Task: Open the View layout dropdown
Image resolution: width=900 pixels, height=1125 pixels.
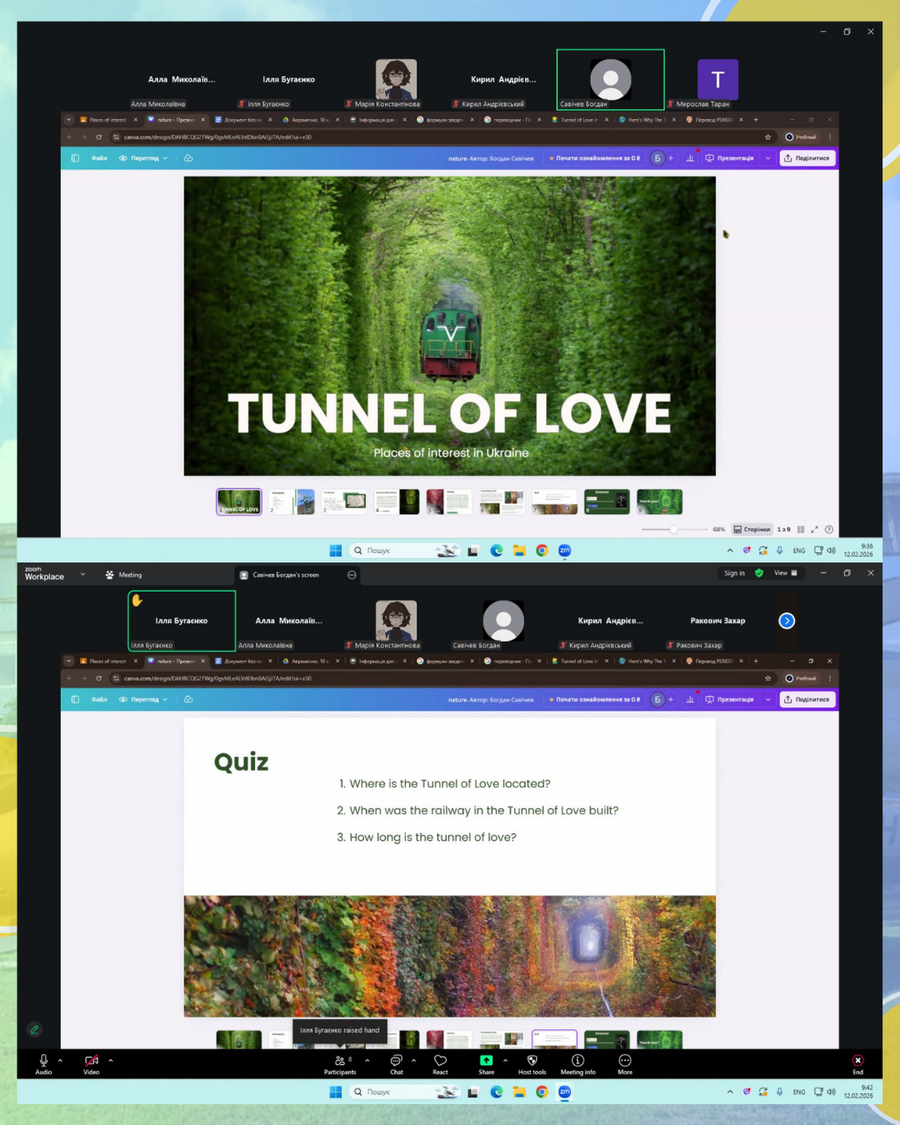Action: coord(786,573)
